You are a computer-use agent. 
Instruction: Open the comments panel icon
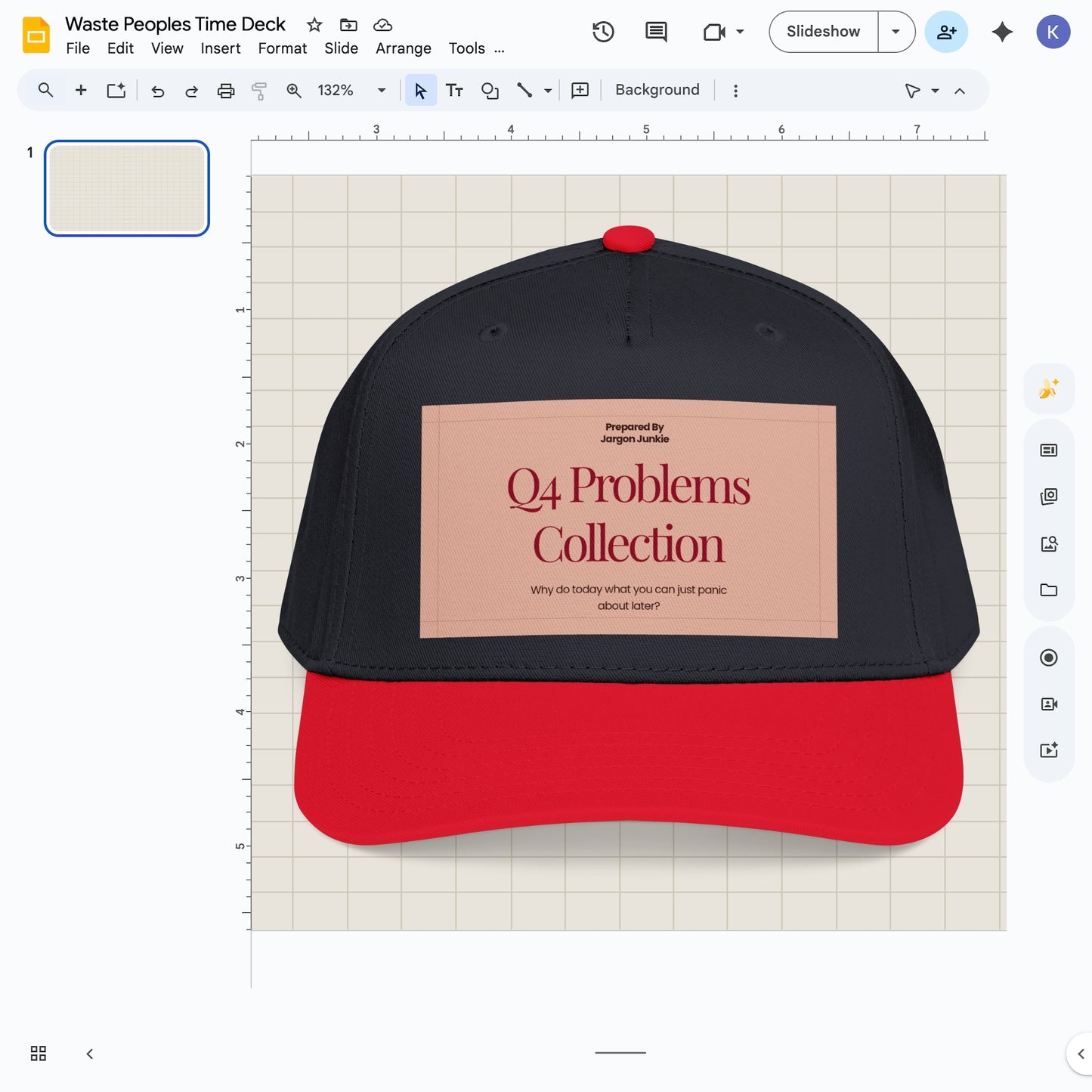pyautogui.click(x=656, y=32)
